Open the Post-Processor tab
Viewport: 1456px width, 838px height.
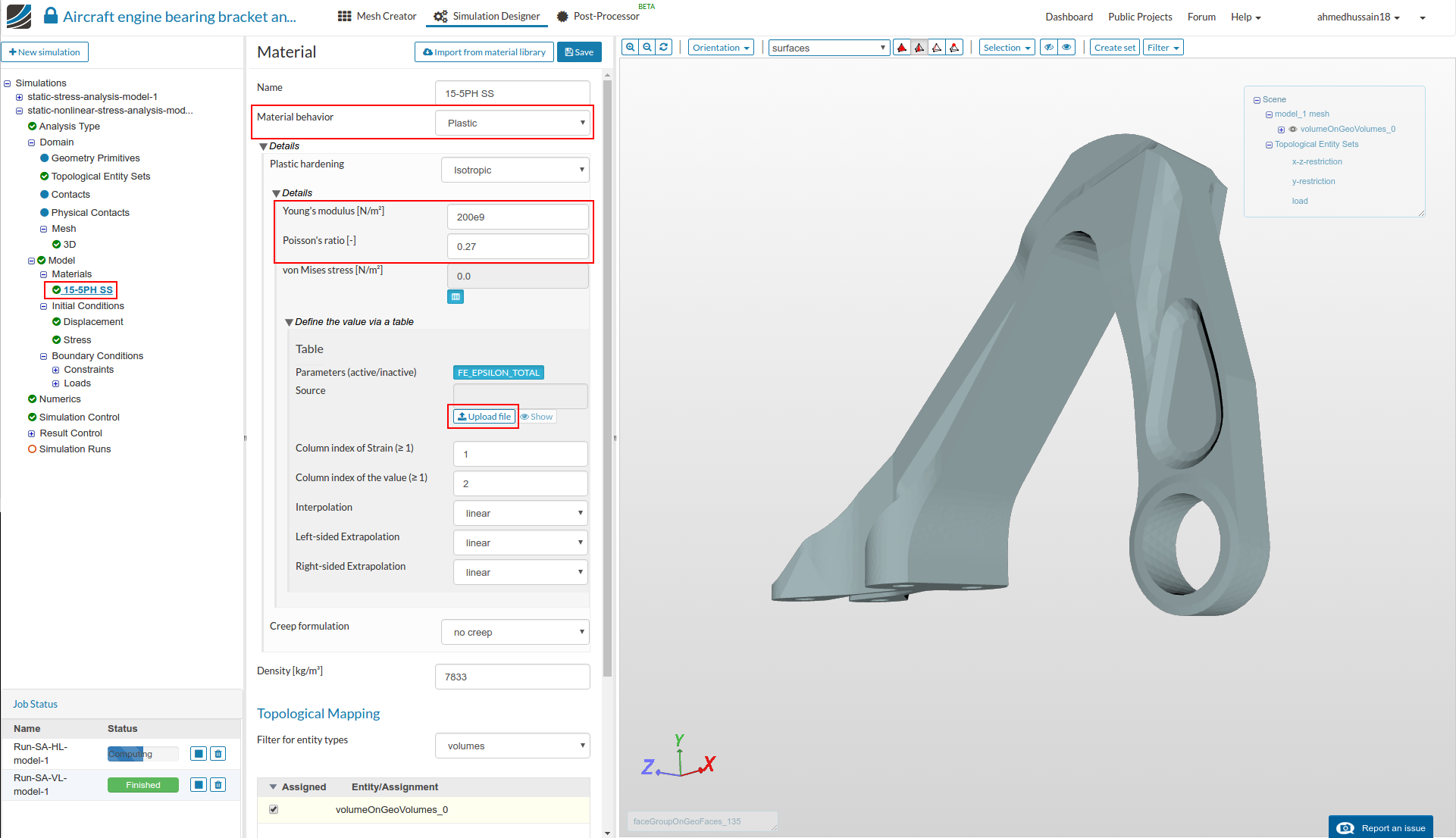(599, 17)
